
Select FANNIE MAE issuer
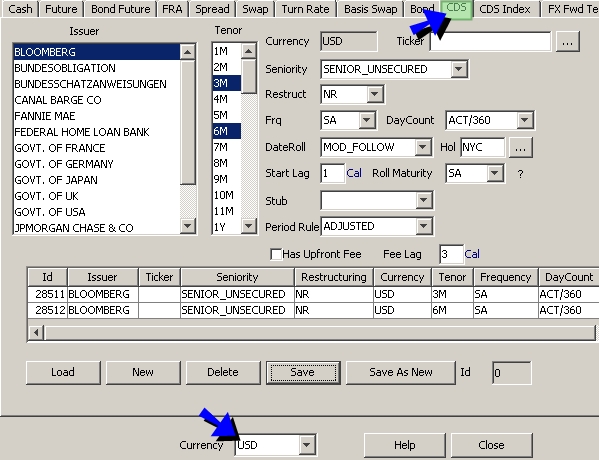tap(96, 116)
